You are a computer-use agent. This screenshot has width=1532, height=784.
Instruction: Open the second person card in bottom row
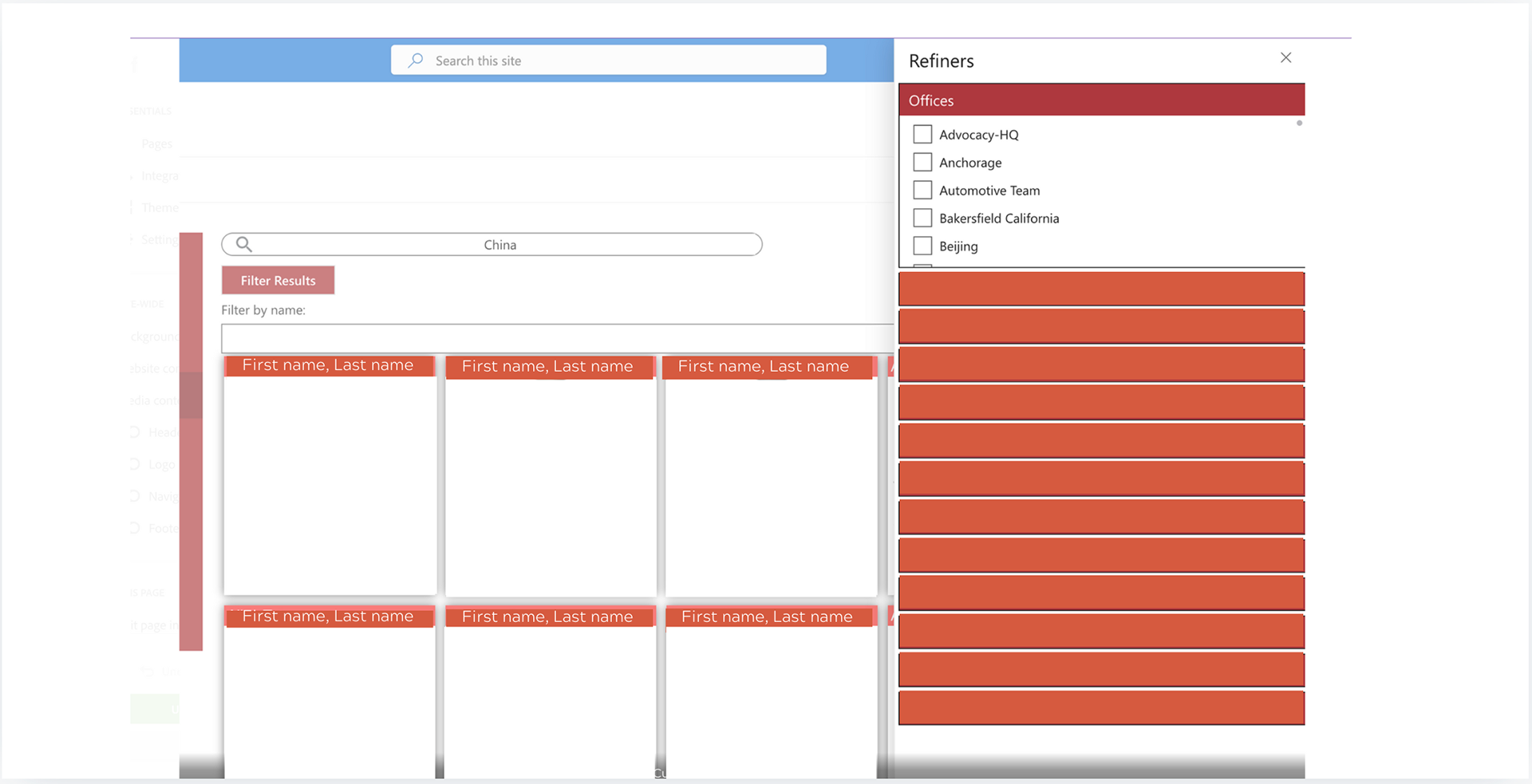(x=550, y=692)
